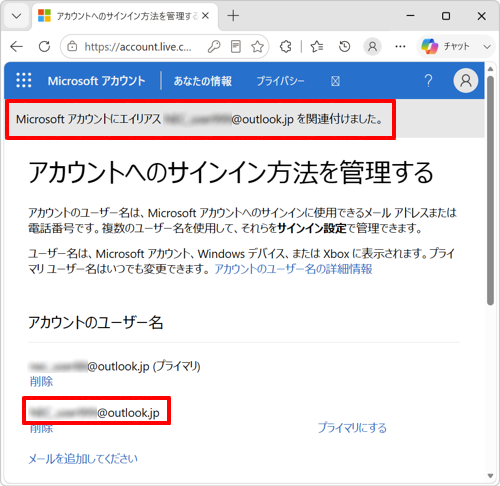Open the tab actions chevron menu
The height and width of the screenshot is (486, 500).
17,16
